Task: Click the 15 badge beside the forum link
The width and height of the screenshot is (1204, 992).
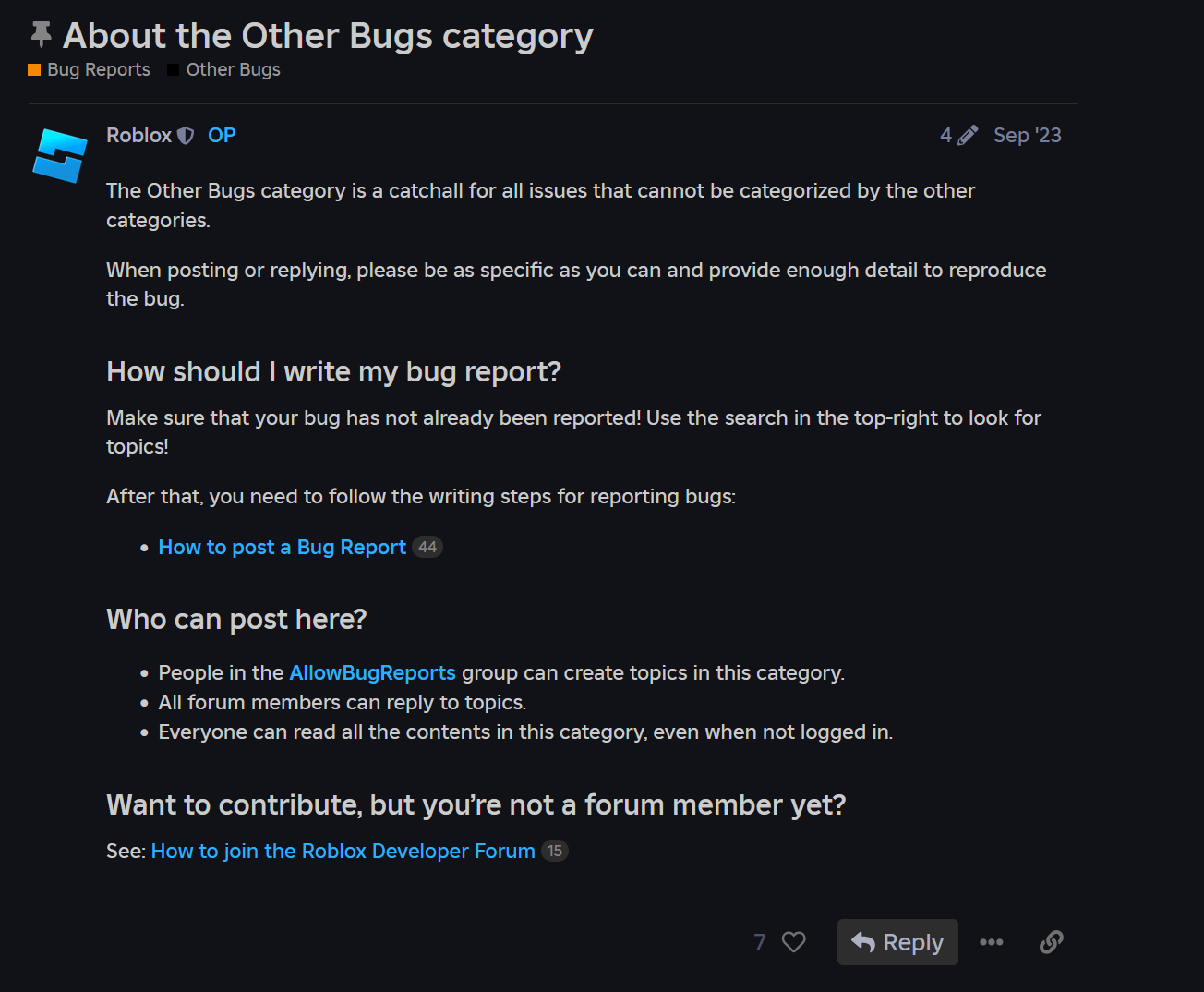Action: pos(555,851)
